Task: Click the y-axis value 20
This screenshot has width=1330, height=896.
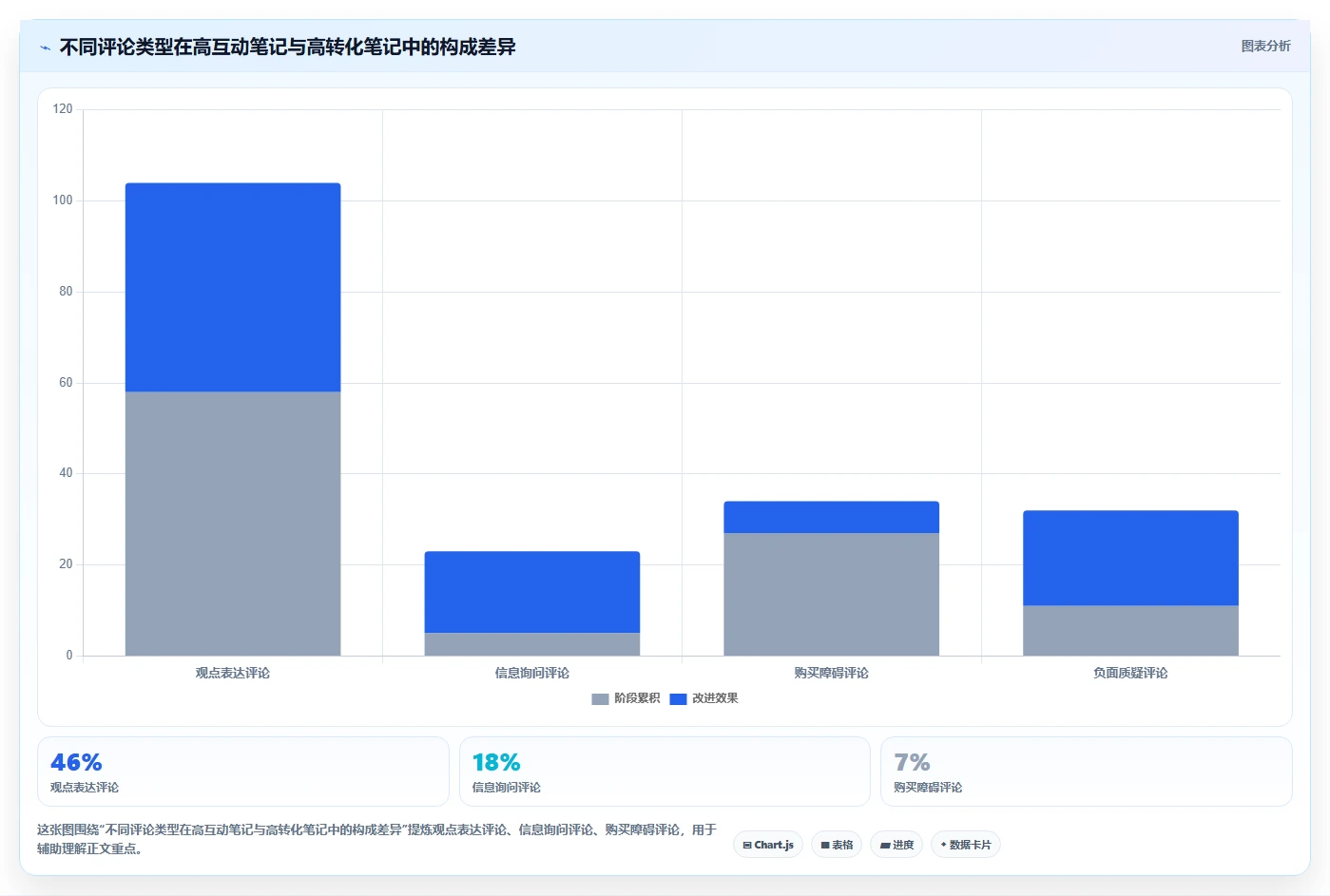Action: click(66, 564)
